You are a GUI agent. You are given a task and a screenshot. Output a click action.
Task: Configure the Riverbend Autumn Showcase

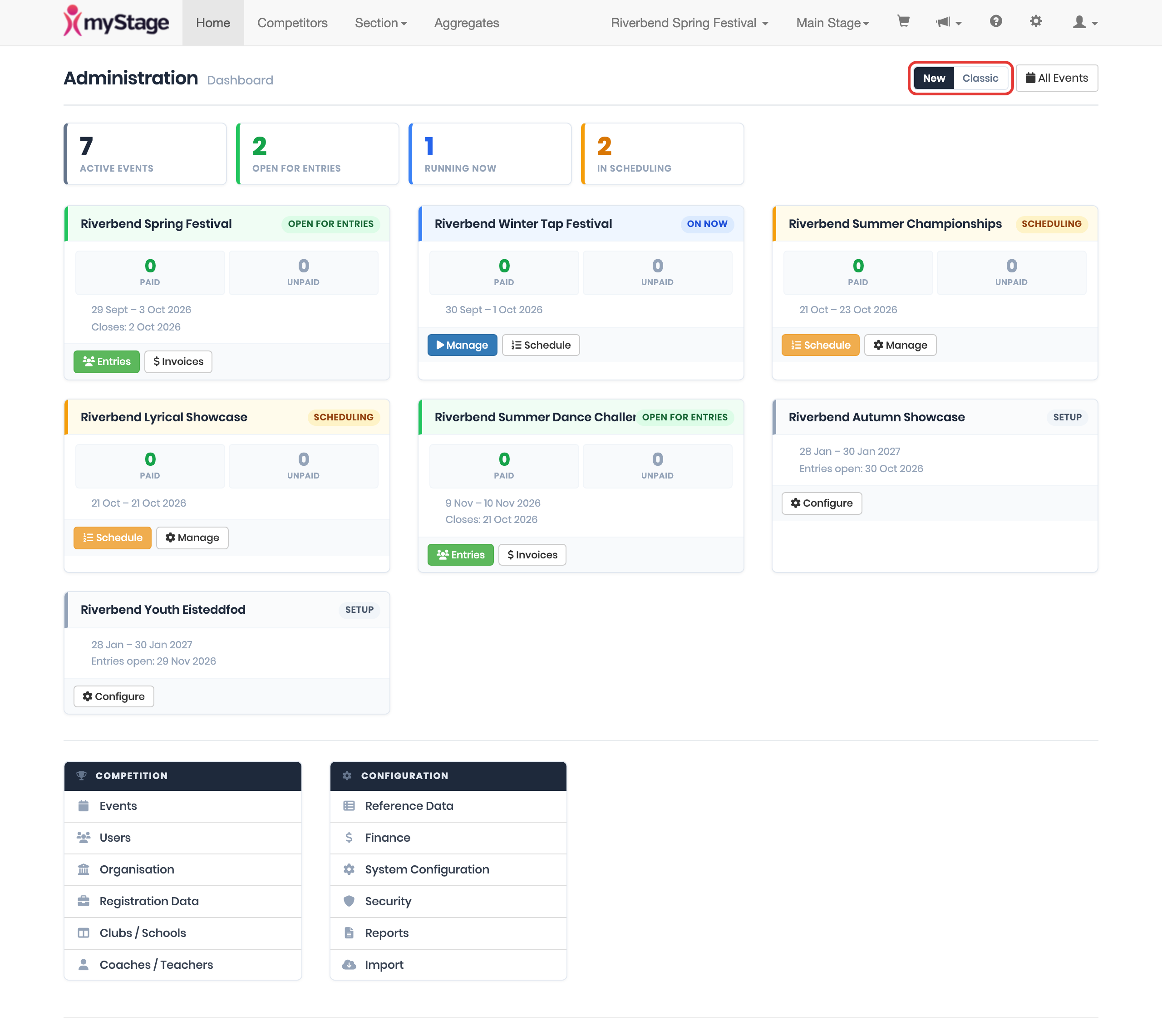(x=822, y=503)
